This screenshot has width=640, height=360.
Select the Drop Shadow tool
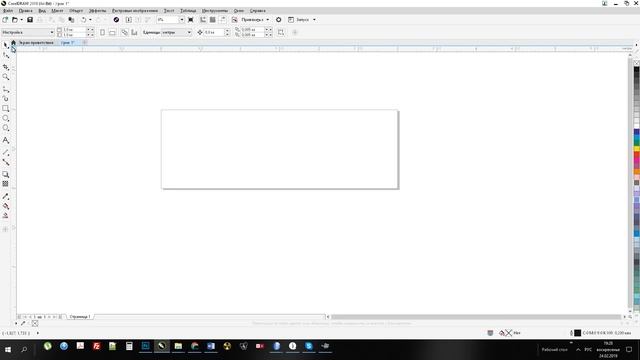click(x=6, y=174)
